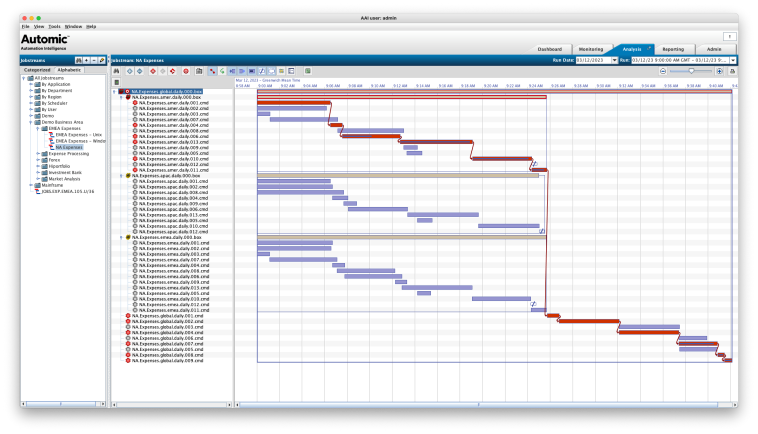Click the red circle stop icon in toolbar
The width and height of the screenshot is (758, 434).
tap(186, 71)
